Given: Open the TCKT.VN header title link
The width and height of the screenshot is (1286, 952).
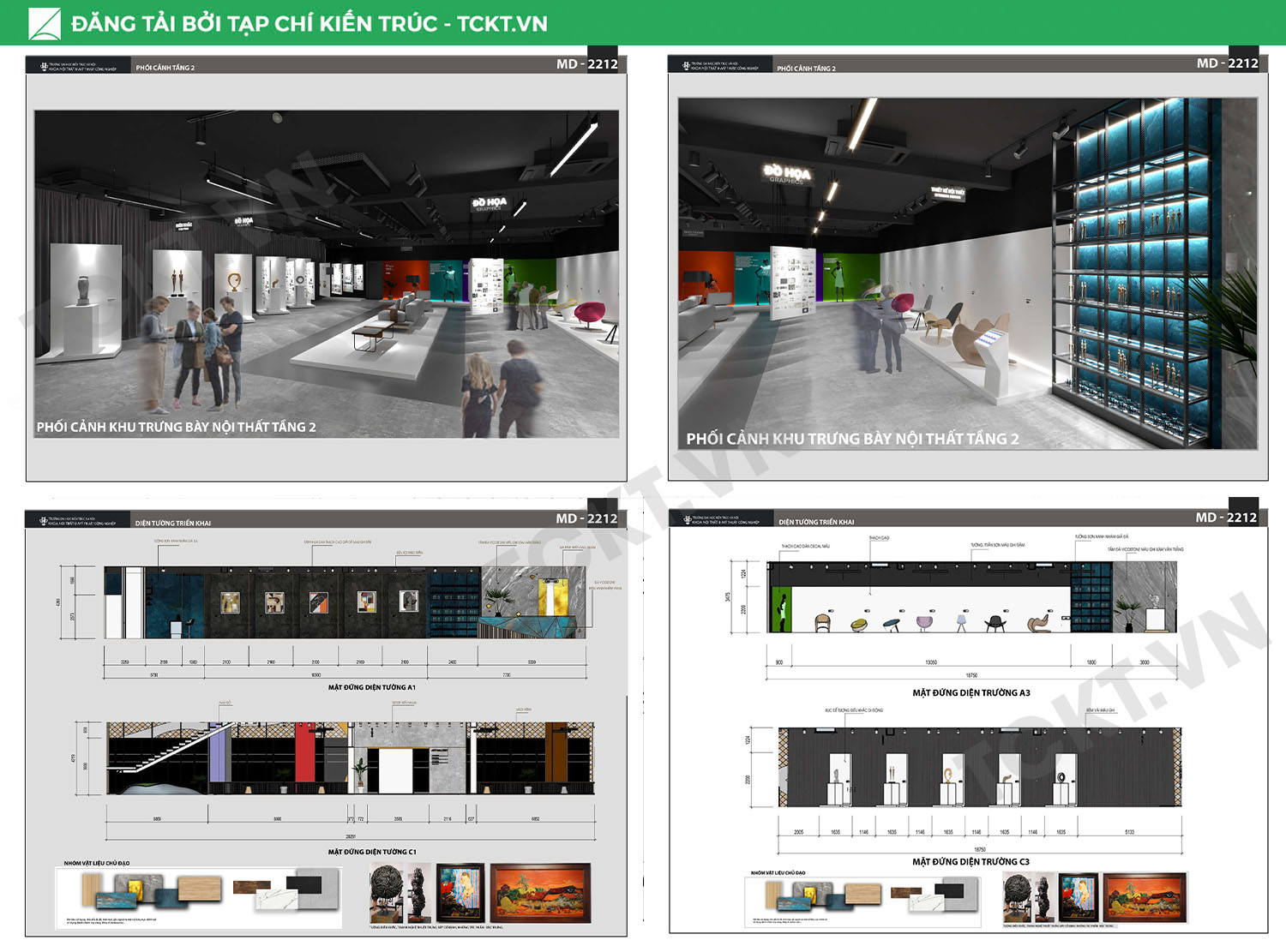Looking at the screenshot, I should click(x=309, y=23).
